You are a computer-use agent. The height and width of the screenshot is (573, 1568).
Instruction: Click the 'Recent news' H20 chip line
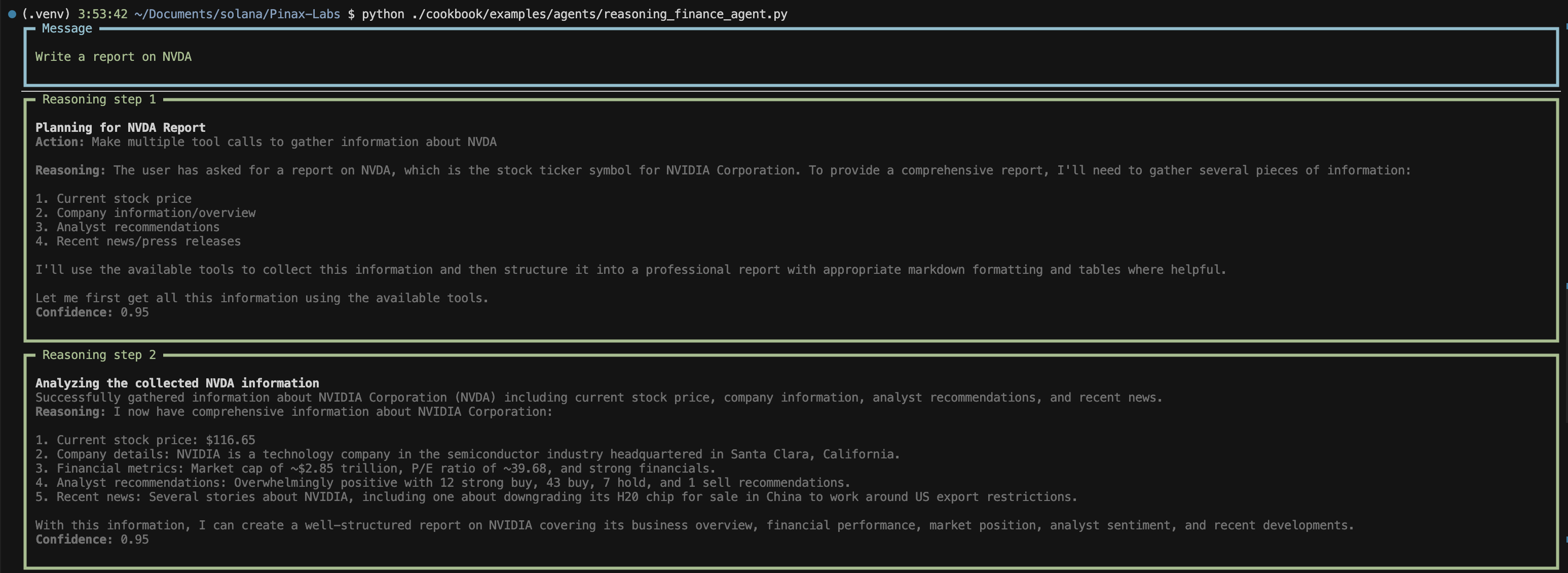tap(556, 497)
